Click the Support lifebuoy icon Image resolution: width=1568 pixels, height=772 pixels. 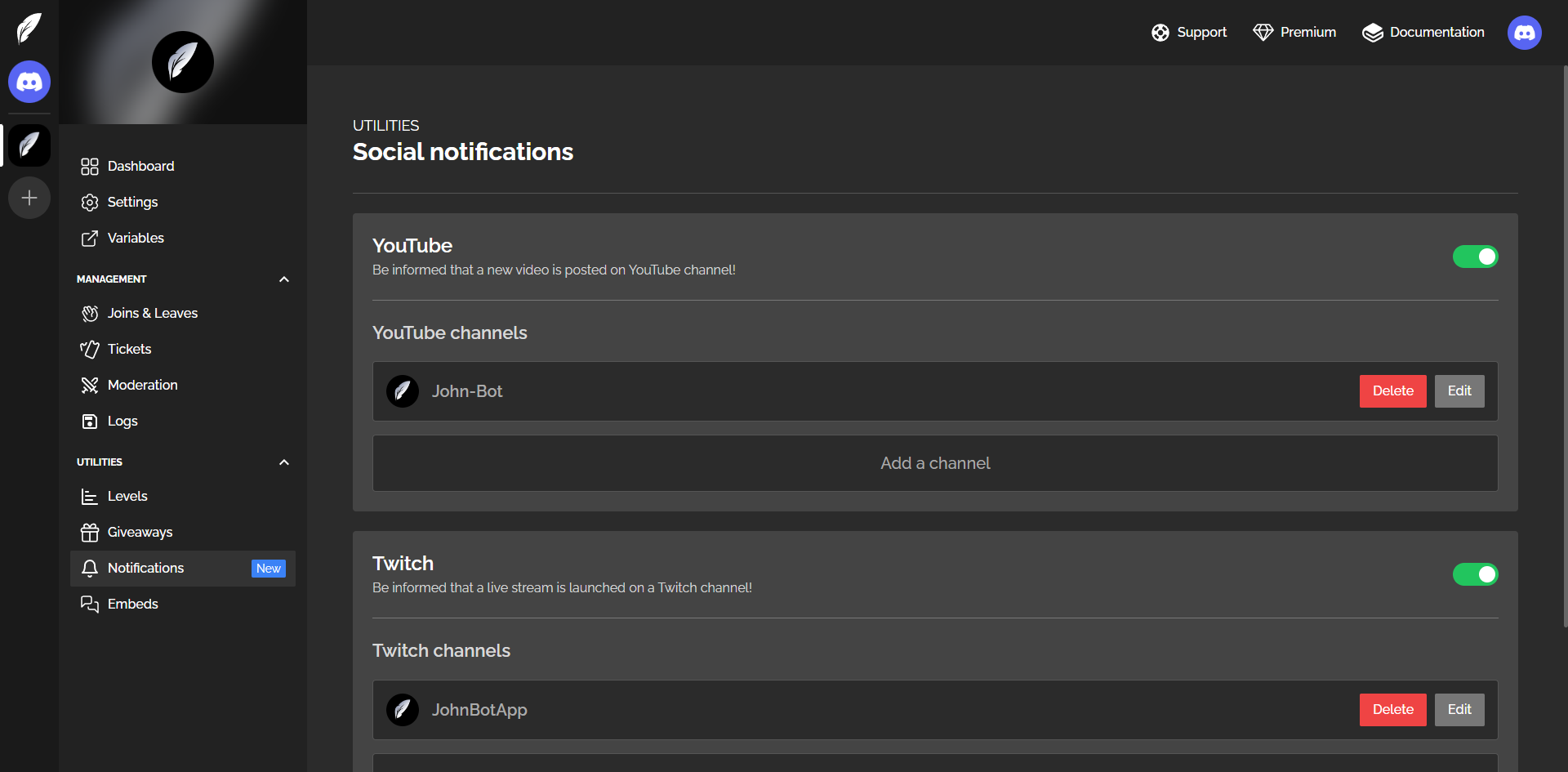(x=1160, y=33)
